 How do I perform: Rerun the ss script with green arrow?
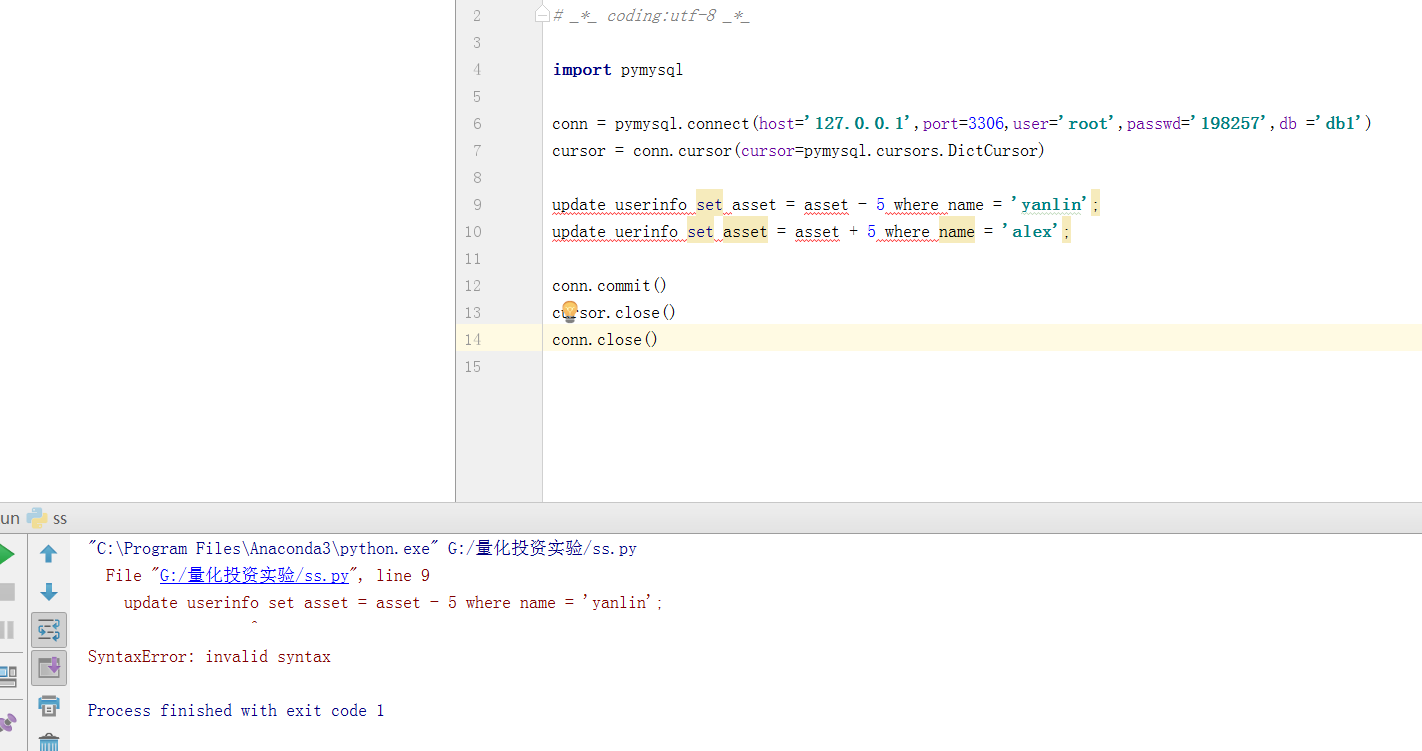(5, 554)
